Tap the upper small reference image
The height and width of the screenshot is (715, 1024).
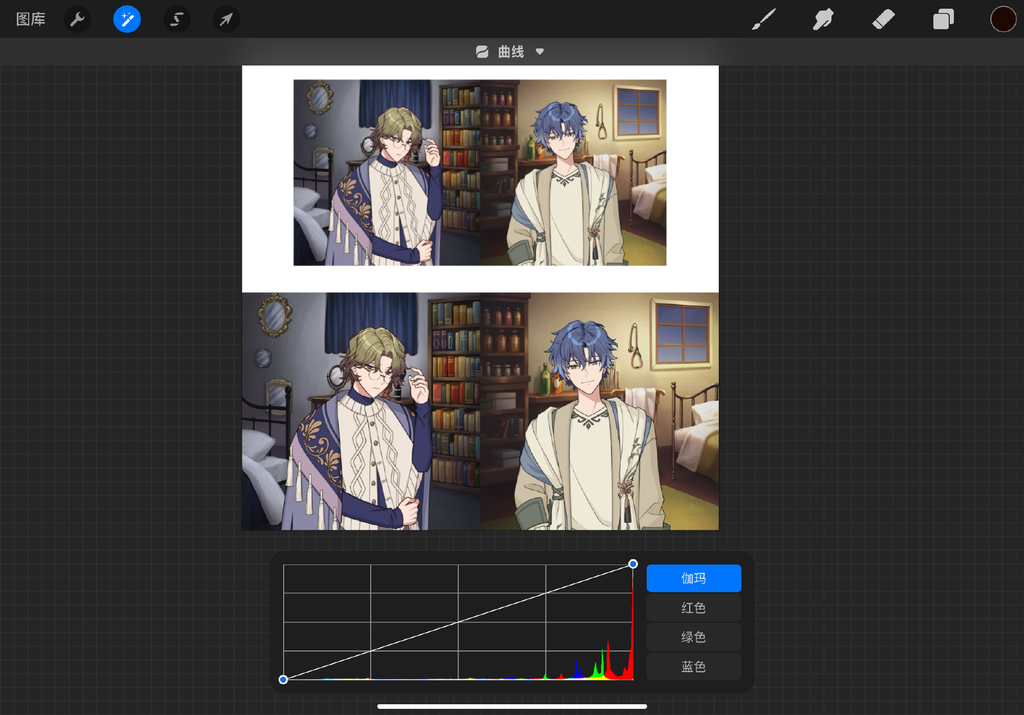(x=480, y=172)
